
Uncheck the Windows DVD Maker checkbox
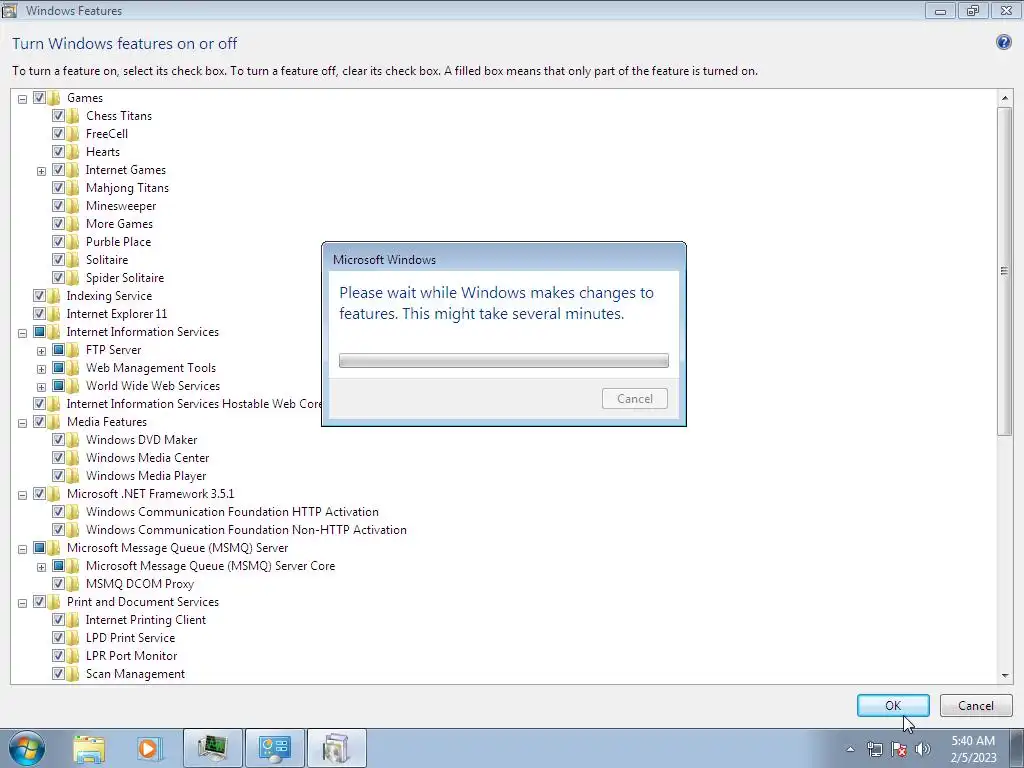pos(58,440)
